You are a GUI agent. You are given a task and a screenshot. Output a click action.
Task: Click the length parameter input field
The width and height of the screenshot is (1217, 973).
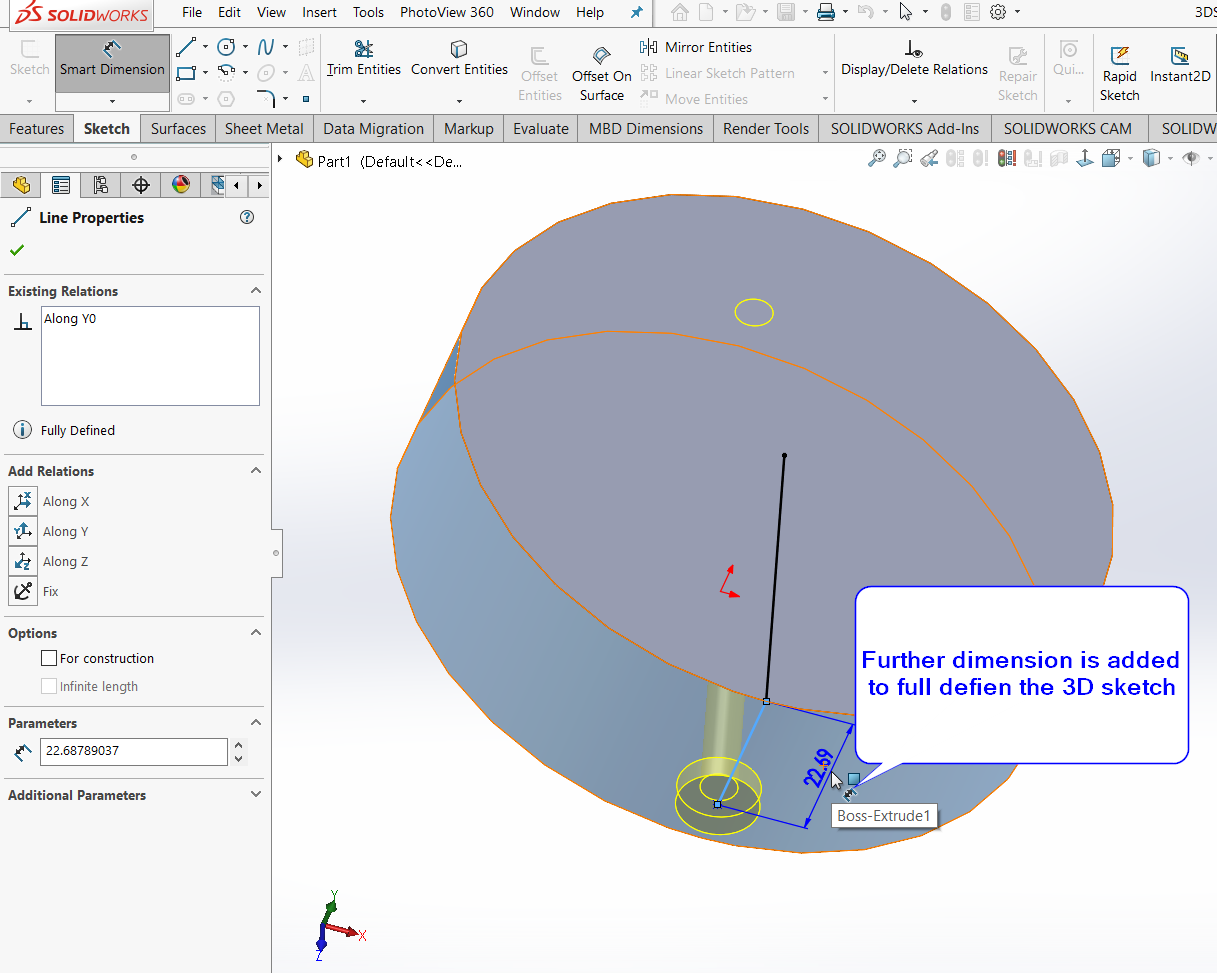[133, 751]
